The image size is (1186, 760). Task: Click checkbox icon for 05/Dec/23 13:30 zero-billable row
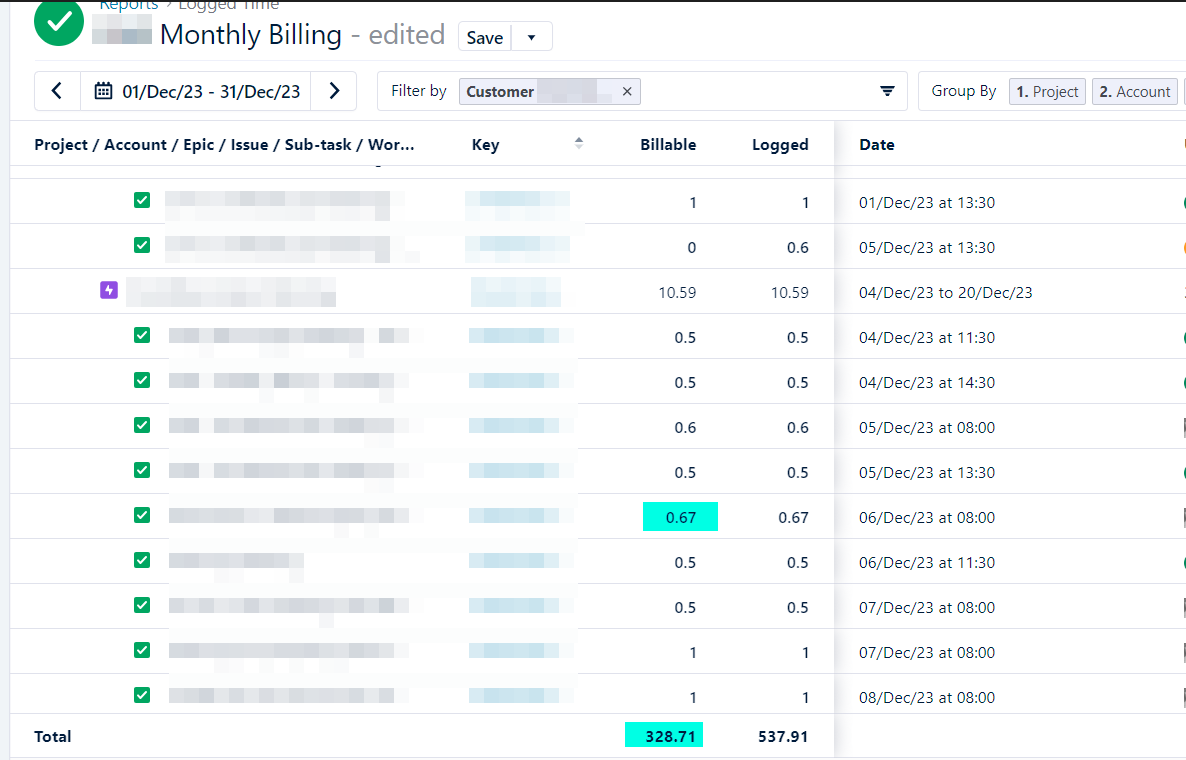pos(142,246)
